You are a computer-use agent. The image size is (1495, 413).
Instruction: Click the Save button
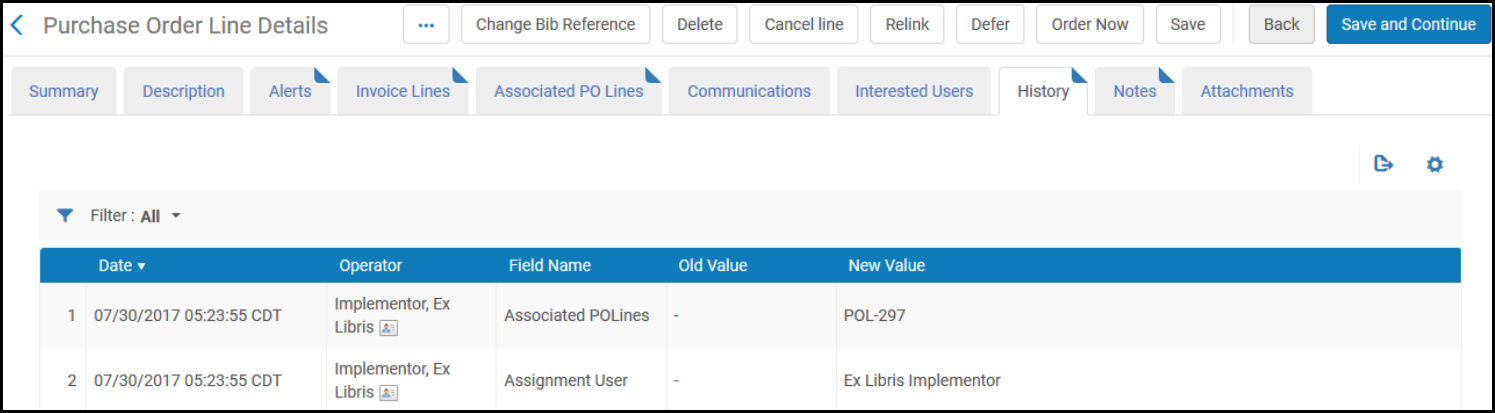click(1188, 25)
